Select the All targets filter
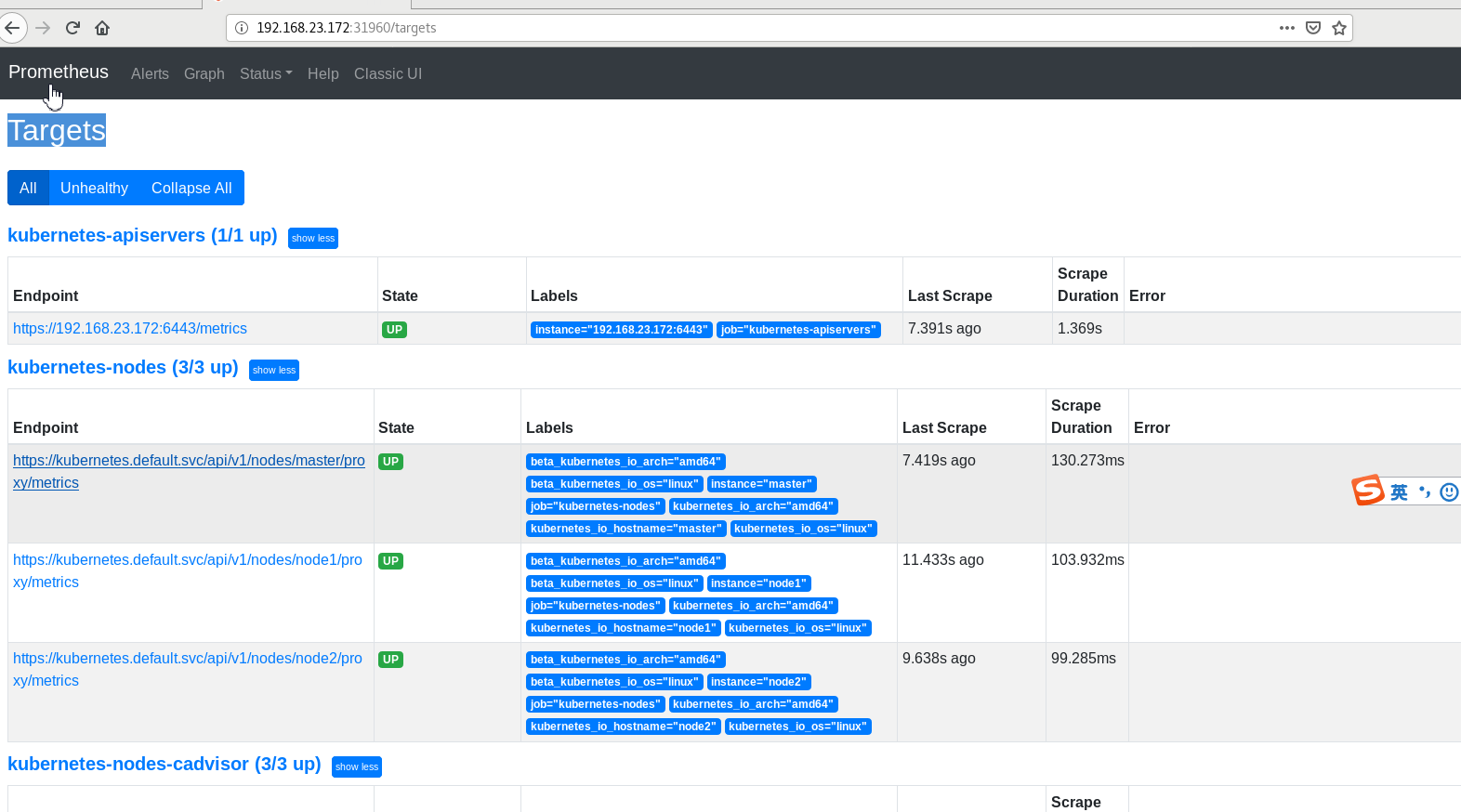The height and width of the screenshot is (812, 1461). [28, 188]
